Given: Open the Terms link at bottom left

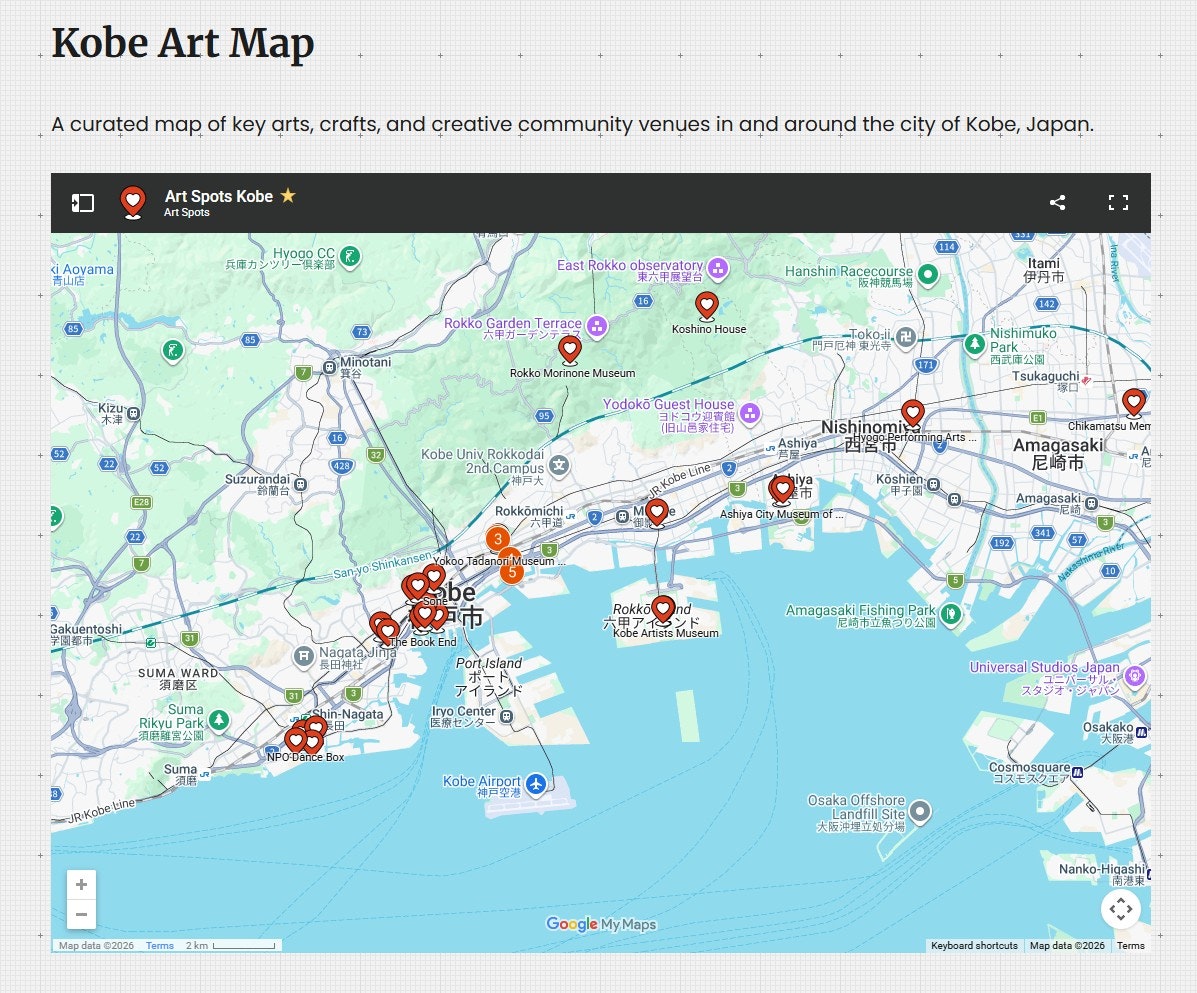Looking at the screenshot, I should (160, 946).
